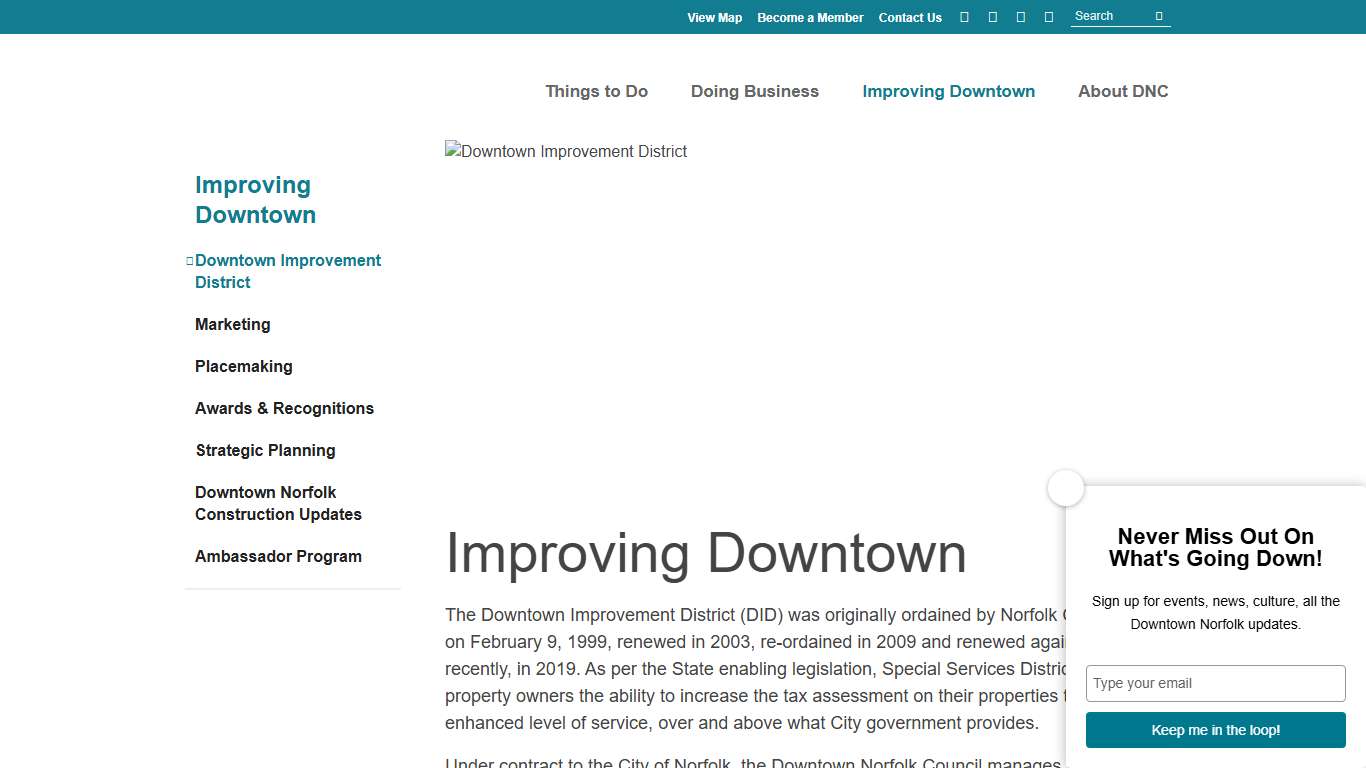Click Become a Member
This screenshot has height=768, width=1366.
coord(810,17)
